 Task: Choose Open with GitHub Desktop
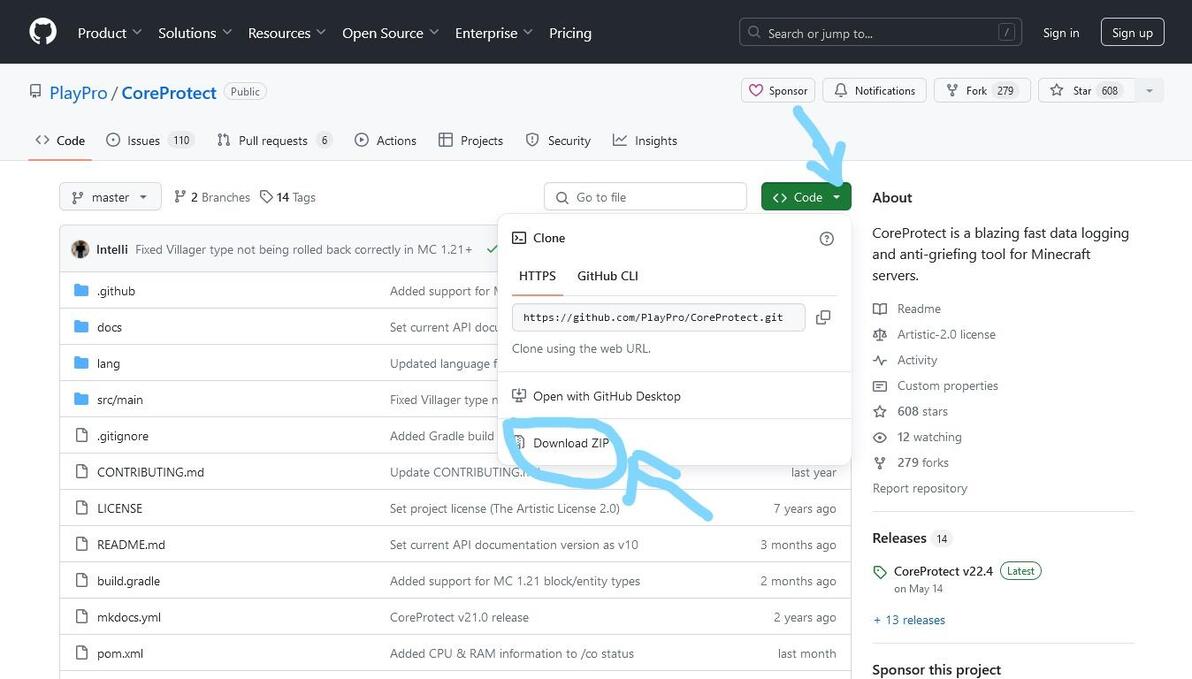[x=606, y=396]
